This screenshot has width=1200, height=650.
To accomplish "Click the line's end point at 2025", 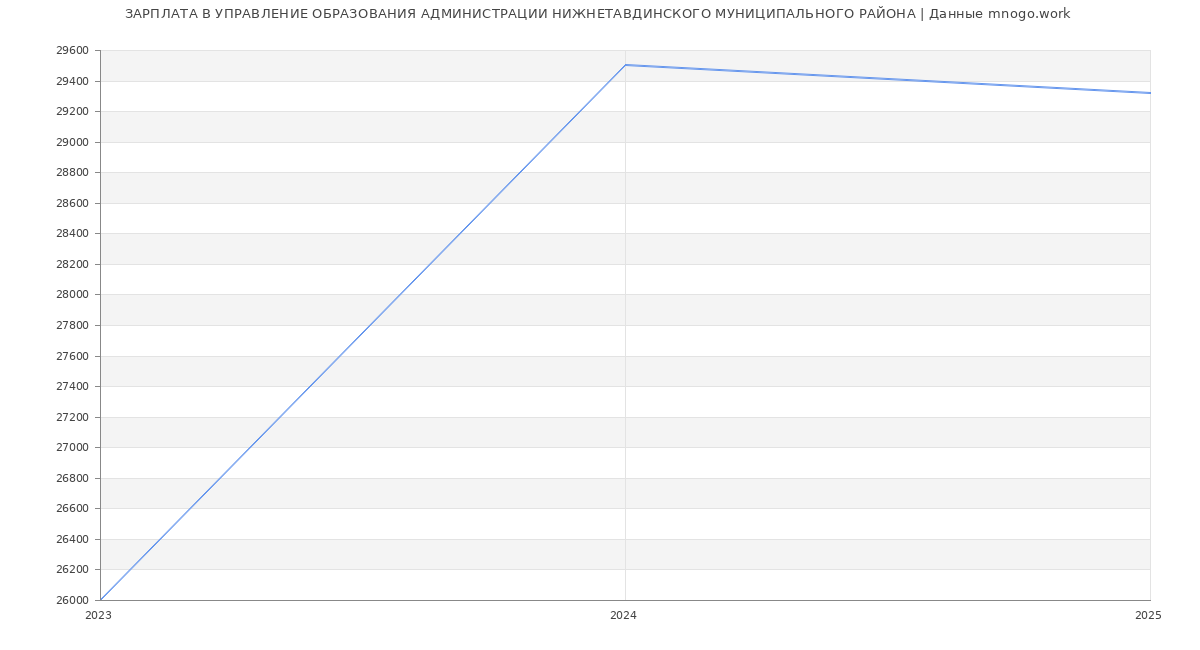I will 1149,93.
